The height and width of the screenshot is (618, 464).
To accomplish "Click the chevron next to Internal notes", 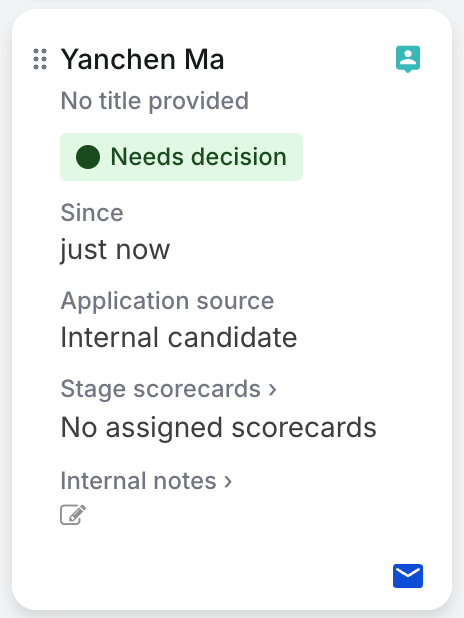I will 227,481.
